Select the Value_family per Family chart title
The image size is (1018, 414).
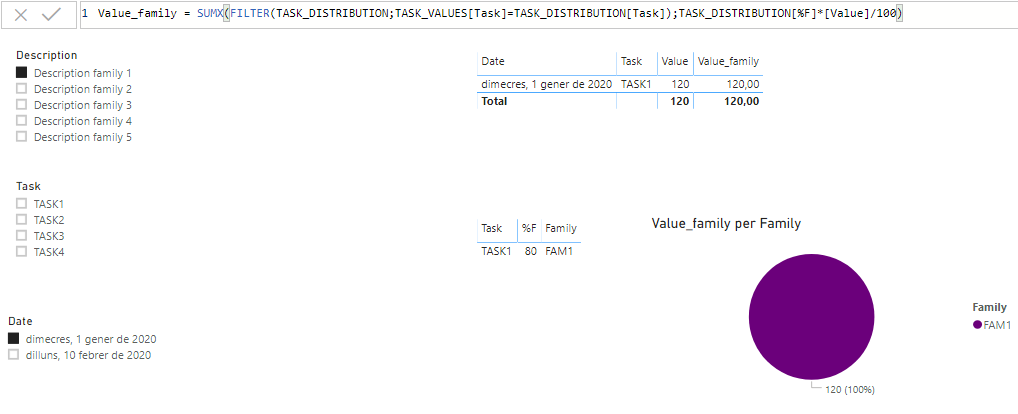(726, 224)
